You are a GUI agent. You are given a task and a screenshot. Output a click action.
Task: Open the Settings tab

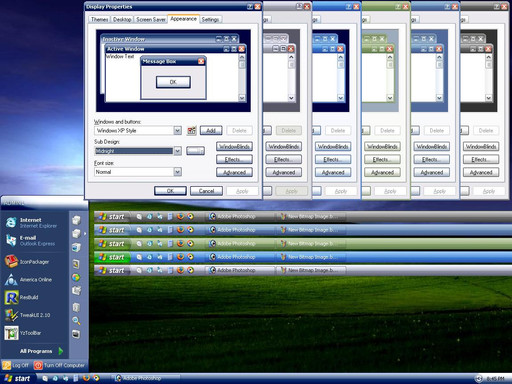(x=210, y=19)
